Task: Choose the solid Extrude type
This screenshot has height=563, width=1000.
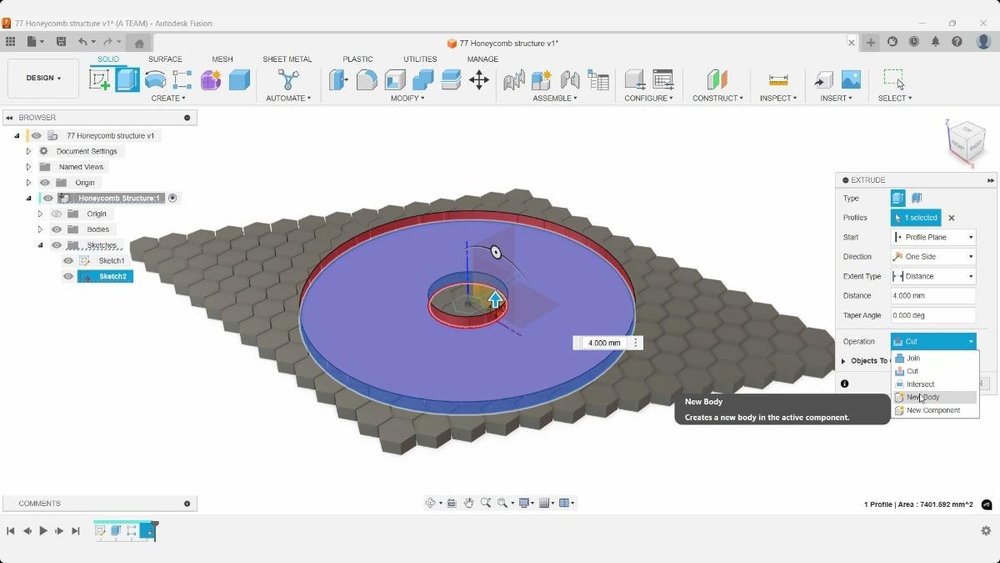Action: tap(897, 198)
